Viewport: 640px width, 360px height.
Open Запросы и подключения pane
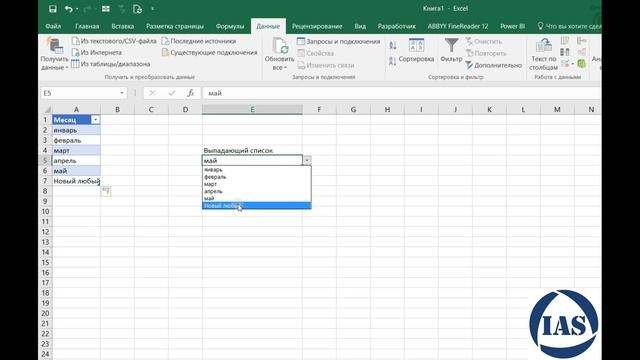pyautogui.click(x=339, y=41)
